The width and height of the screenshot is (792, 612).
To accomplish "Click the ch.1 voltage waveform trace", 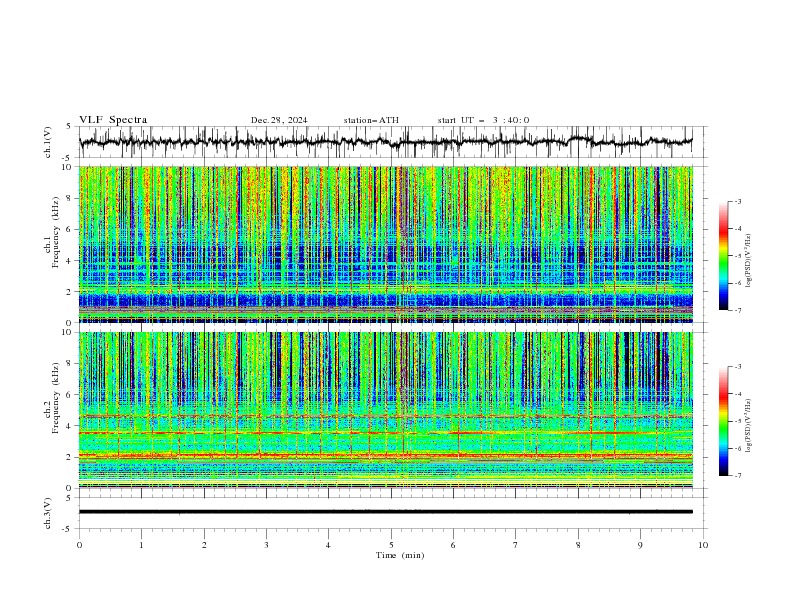I will [385, 142].
